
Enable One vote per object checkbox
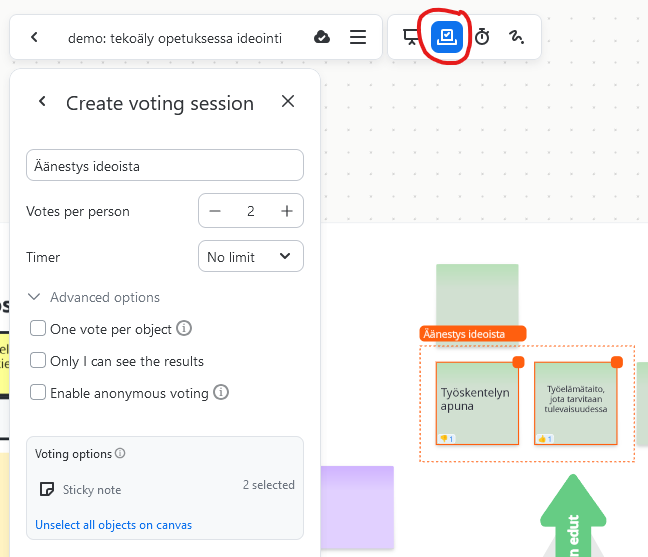click(x=38, y=328)
